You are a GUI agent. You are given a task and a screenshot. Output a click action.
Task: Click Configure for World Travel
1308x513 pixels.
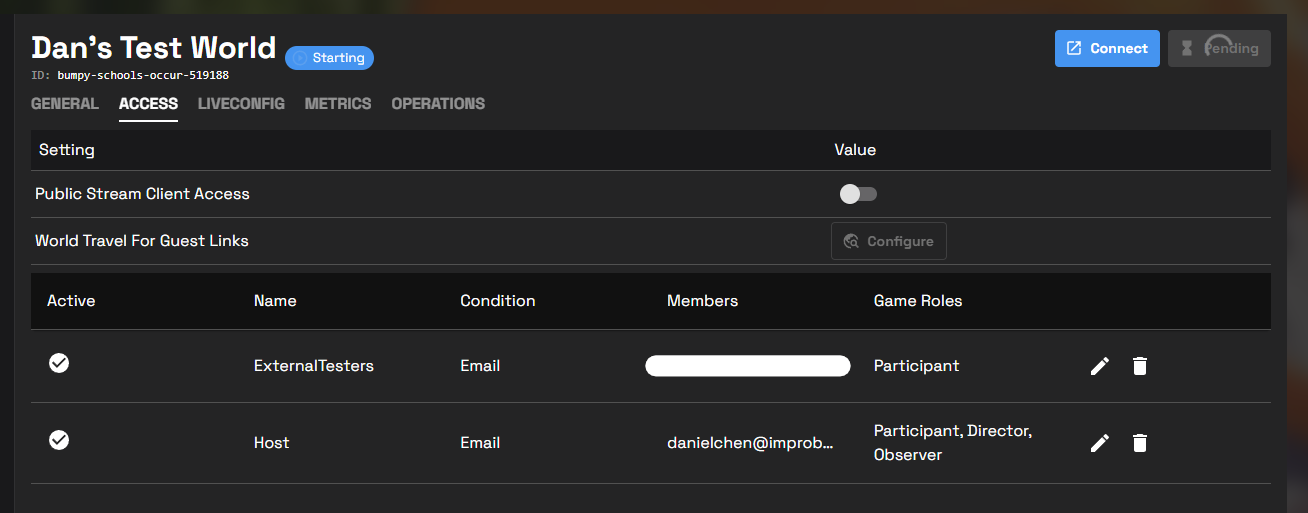(x=888, y=241)
